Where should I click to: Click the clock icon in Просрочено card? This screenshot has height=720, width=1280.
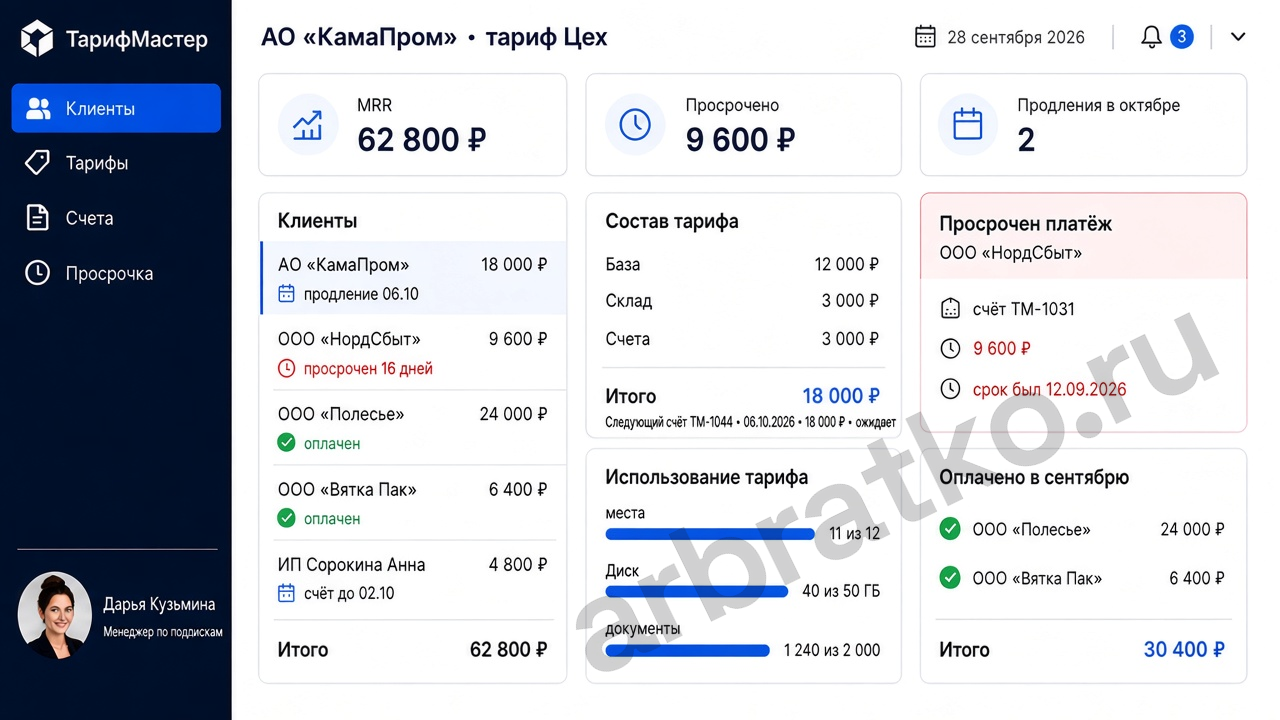635,125
